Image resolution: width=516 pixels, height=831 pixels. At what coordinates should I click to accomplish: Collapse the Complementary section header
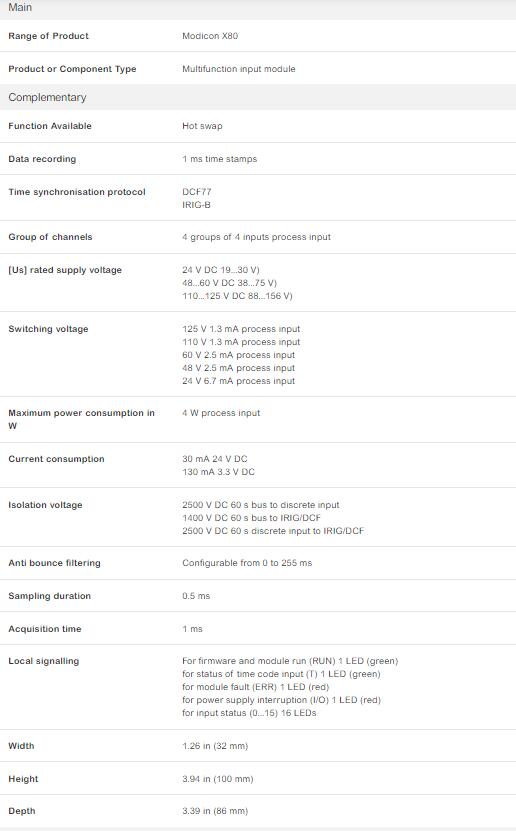258,98
